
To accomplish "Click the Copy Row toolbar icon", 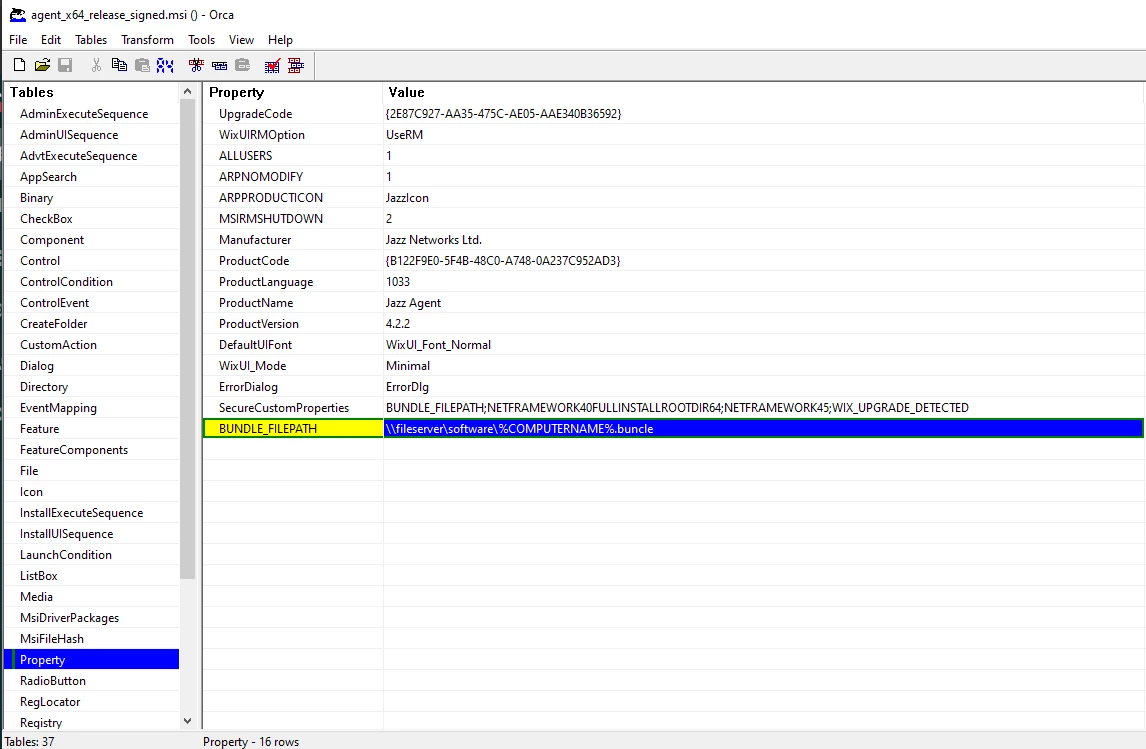I will pos(219,65).
